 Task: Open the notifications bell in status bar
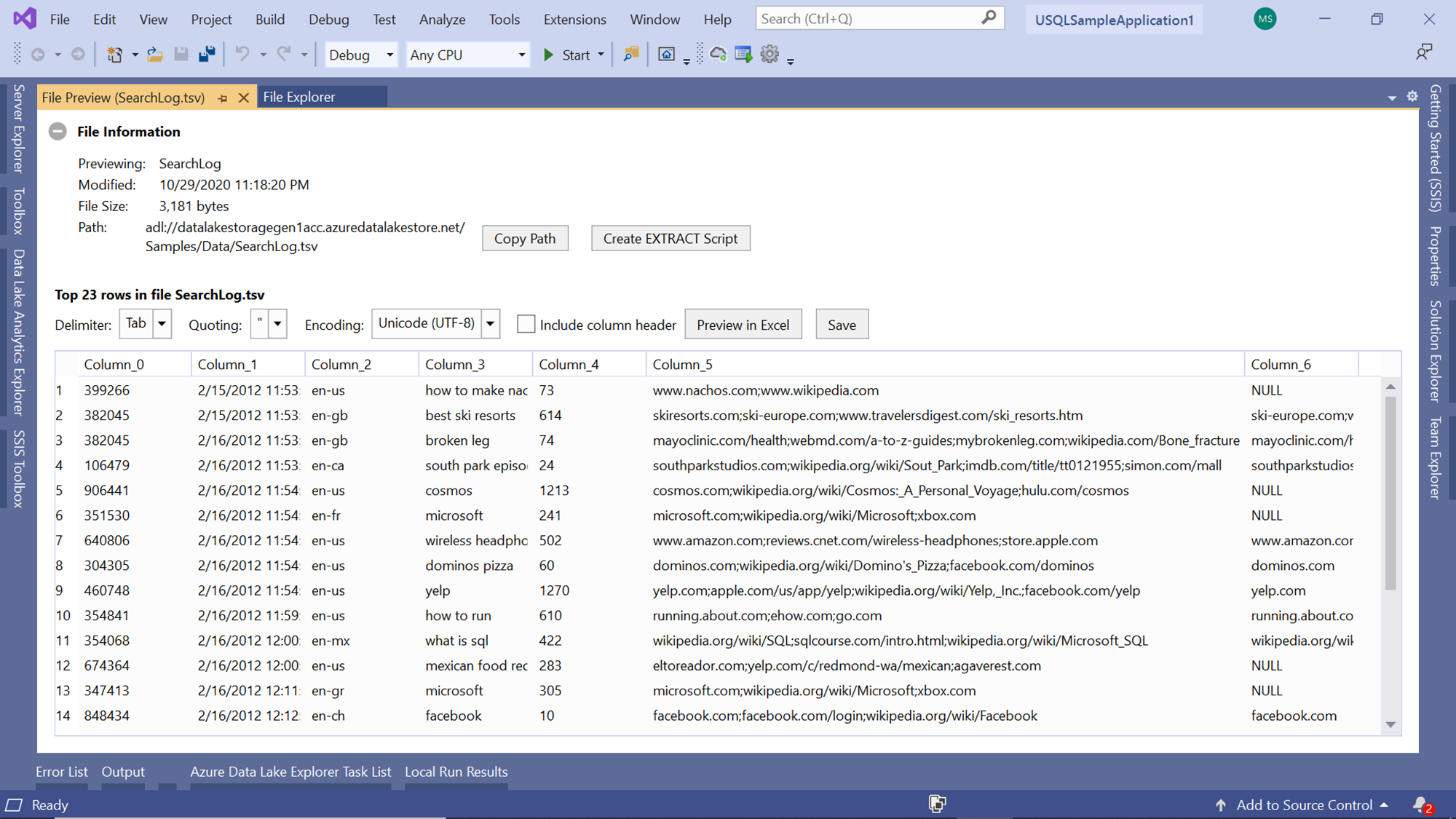click(1420, 804)
